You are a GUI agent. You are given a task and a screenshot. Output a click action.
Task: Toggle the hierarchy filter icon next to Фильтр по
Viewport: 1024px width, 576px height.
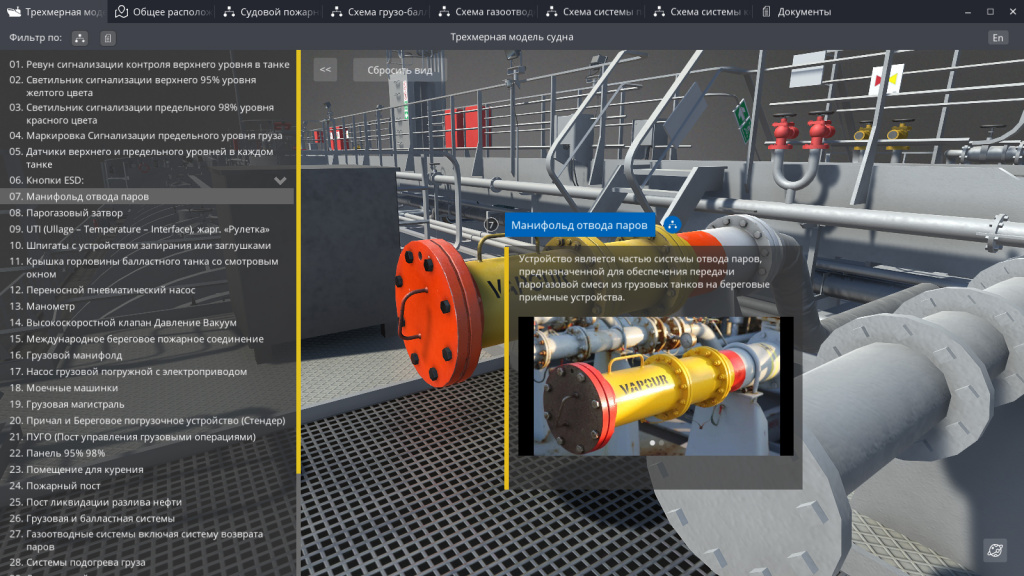[x=80, y=38]
